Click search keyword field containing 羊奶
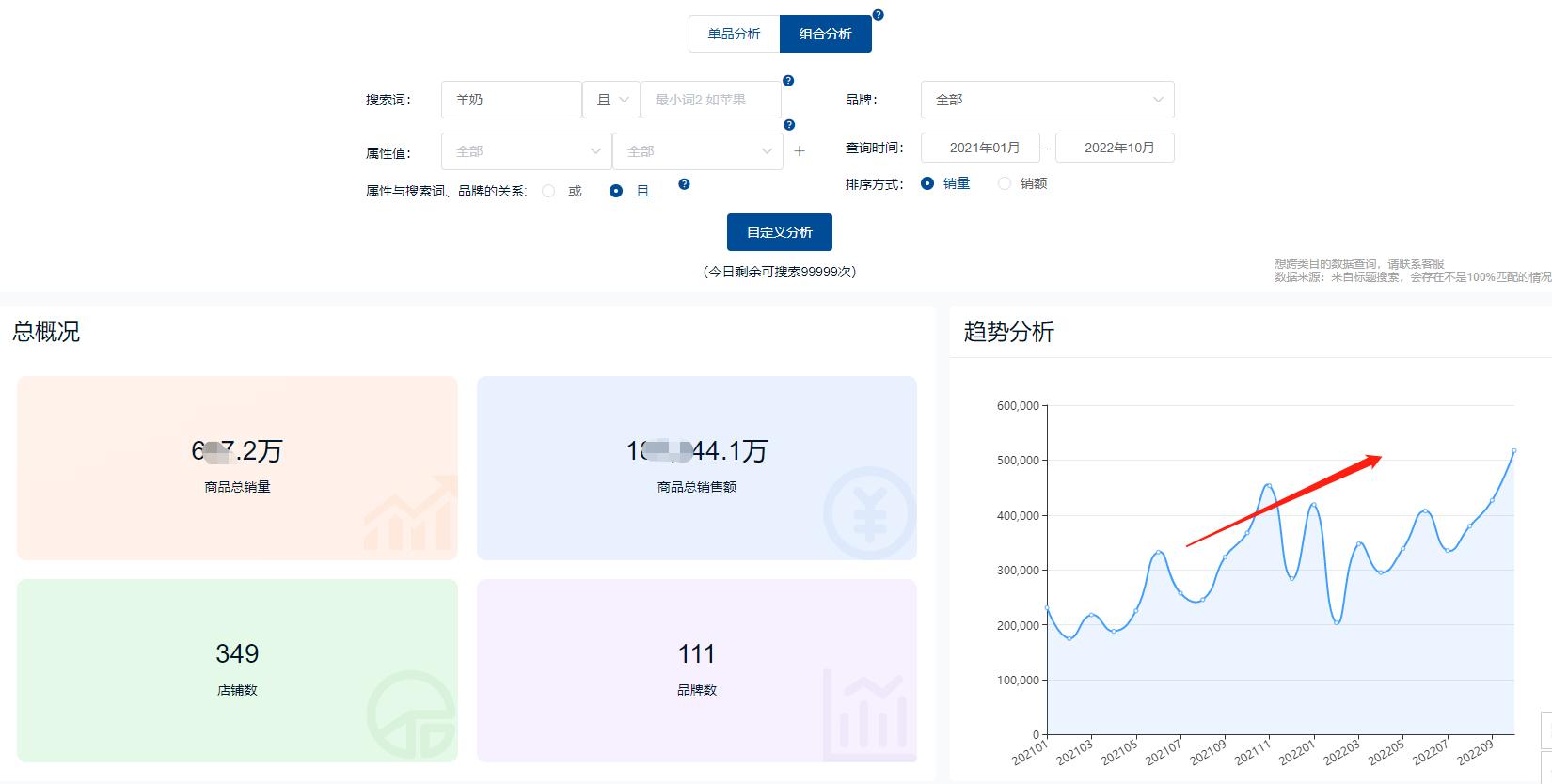Viewport: 1552px width, 784px height. coord(511,100)
